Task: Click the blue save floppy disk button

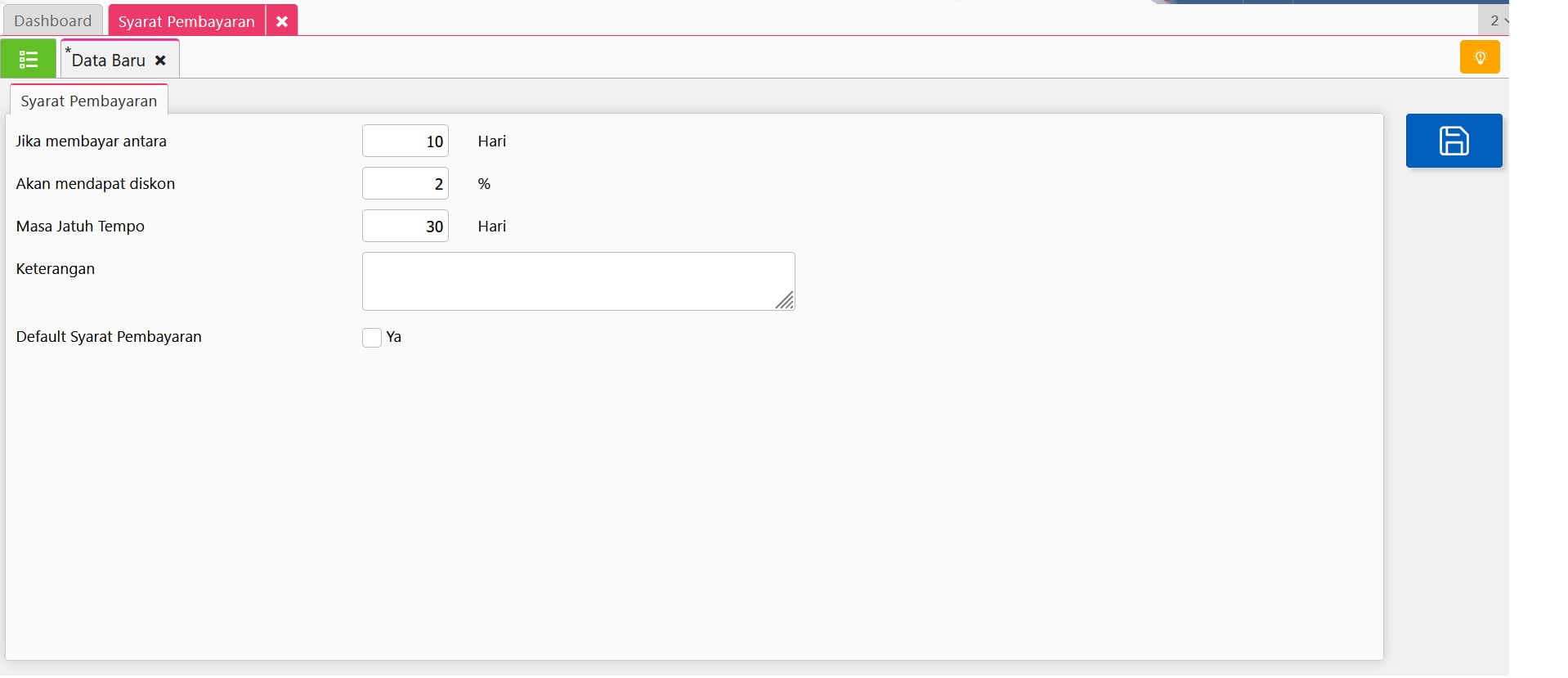Action: click(1453, 141)
